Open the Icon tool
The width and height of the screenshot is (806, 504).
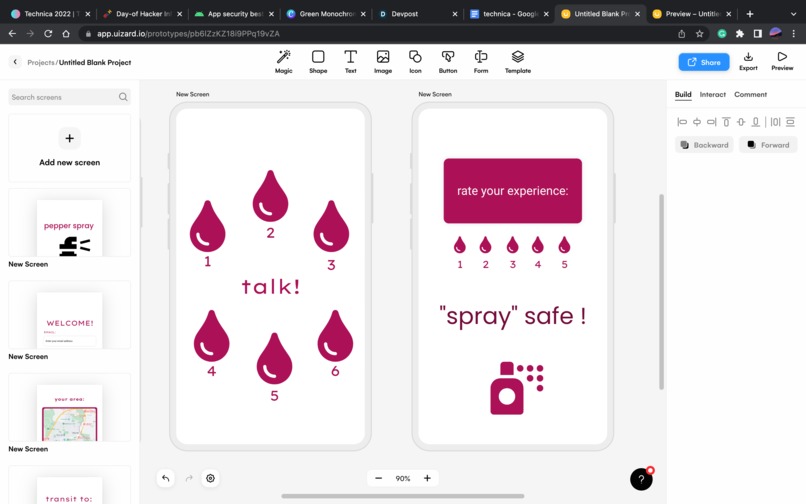pyautogui.click(x=415, y=62)
